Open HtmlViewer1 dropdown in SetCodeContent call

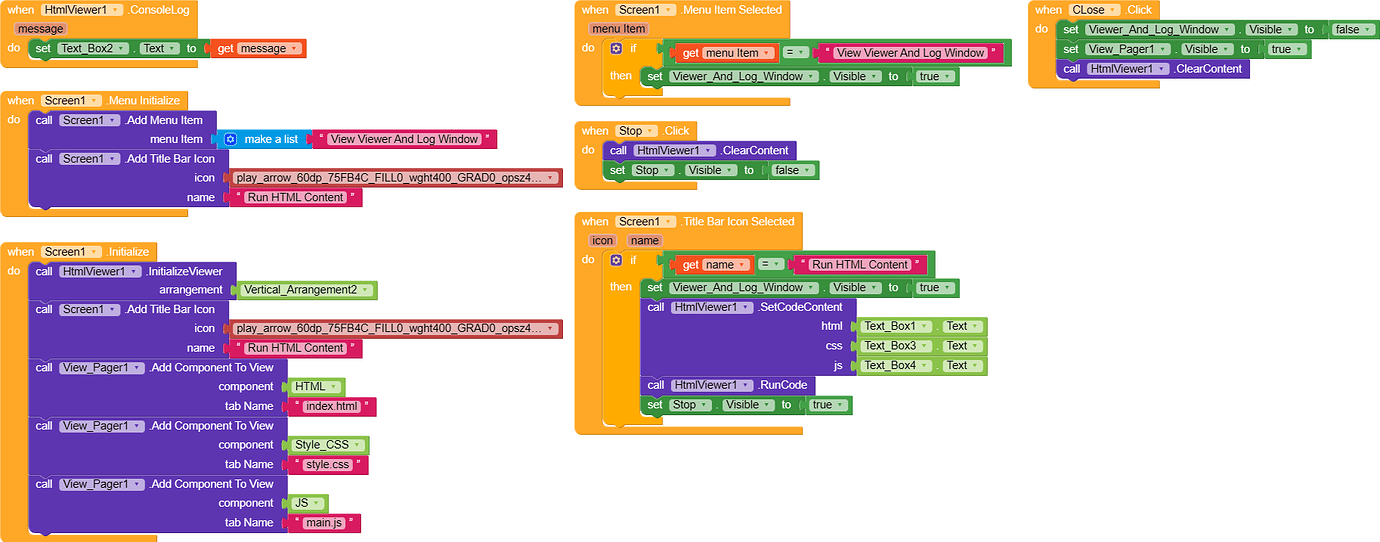pyautogui.click(x=712, y=307)
